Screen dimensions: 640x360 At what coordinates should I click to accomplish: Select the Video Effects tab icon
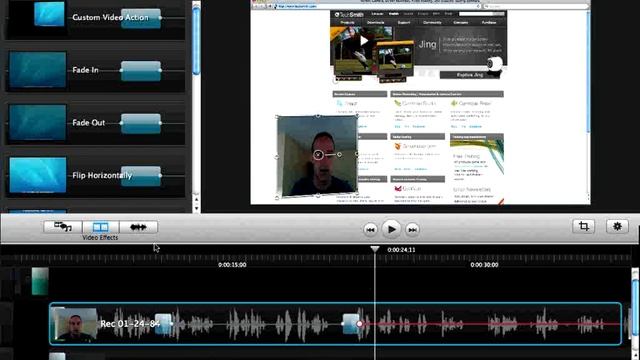tap(100, 227)
